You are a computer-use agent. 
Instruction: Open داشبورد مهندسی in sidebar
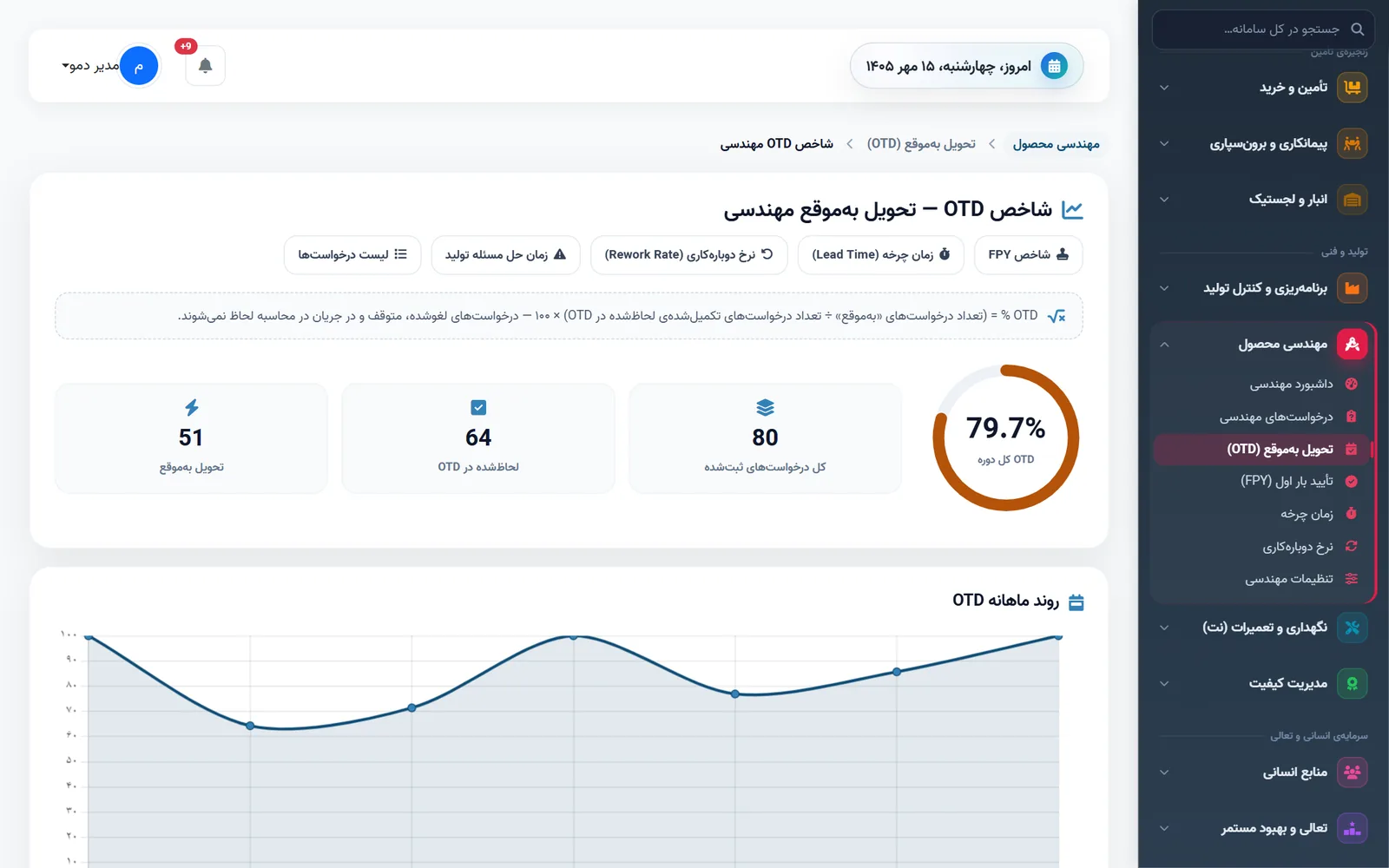[x=1261, y=384]
